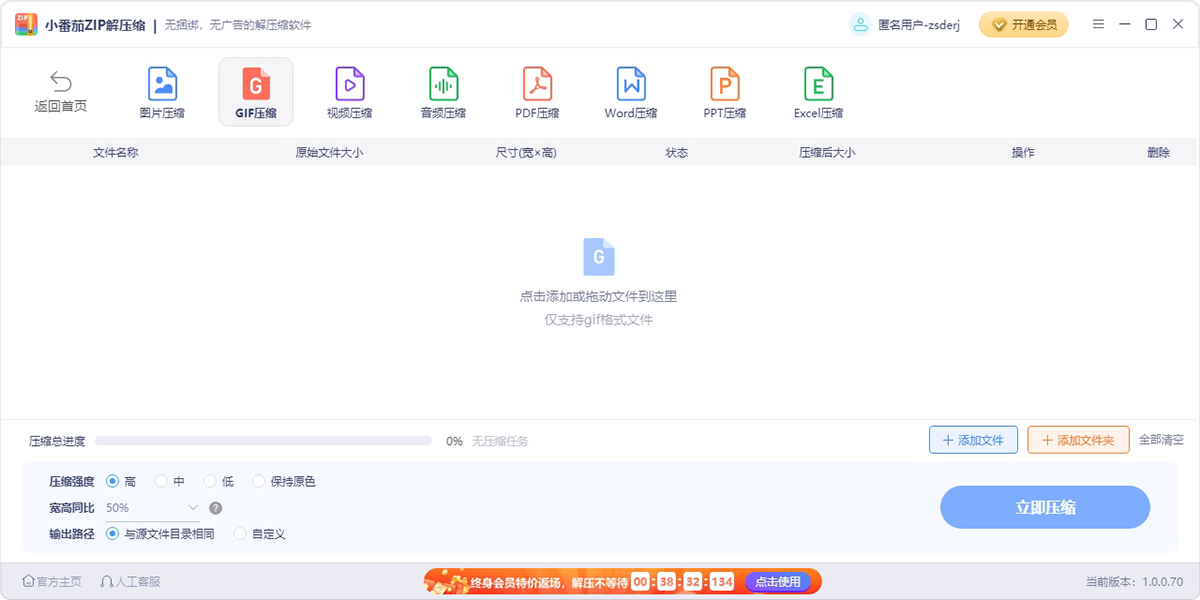Viewport: 1200px width, 600px height.
Task: Open 人工客服 support link
Action: click(130, 581)
